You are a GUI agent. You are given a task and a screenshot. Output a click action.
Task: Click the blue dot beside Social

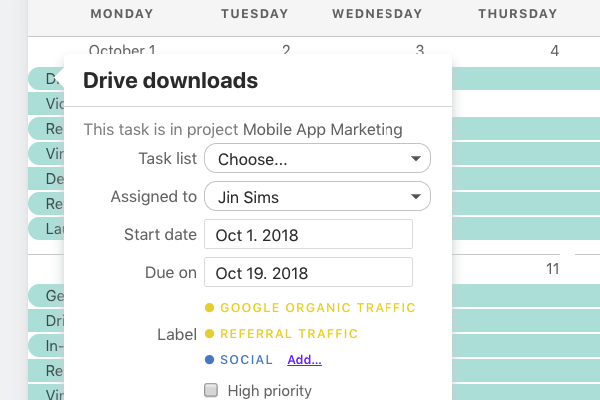tap(209, 359)
